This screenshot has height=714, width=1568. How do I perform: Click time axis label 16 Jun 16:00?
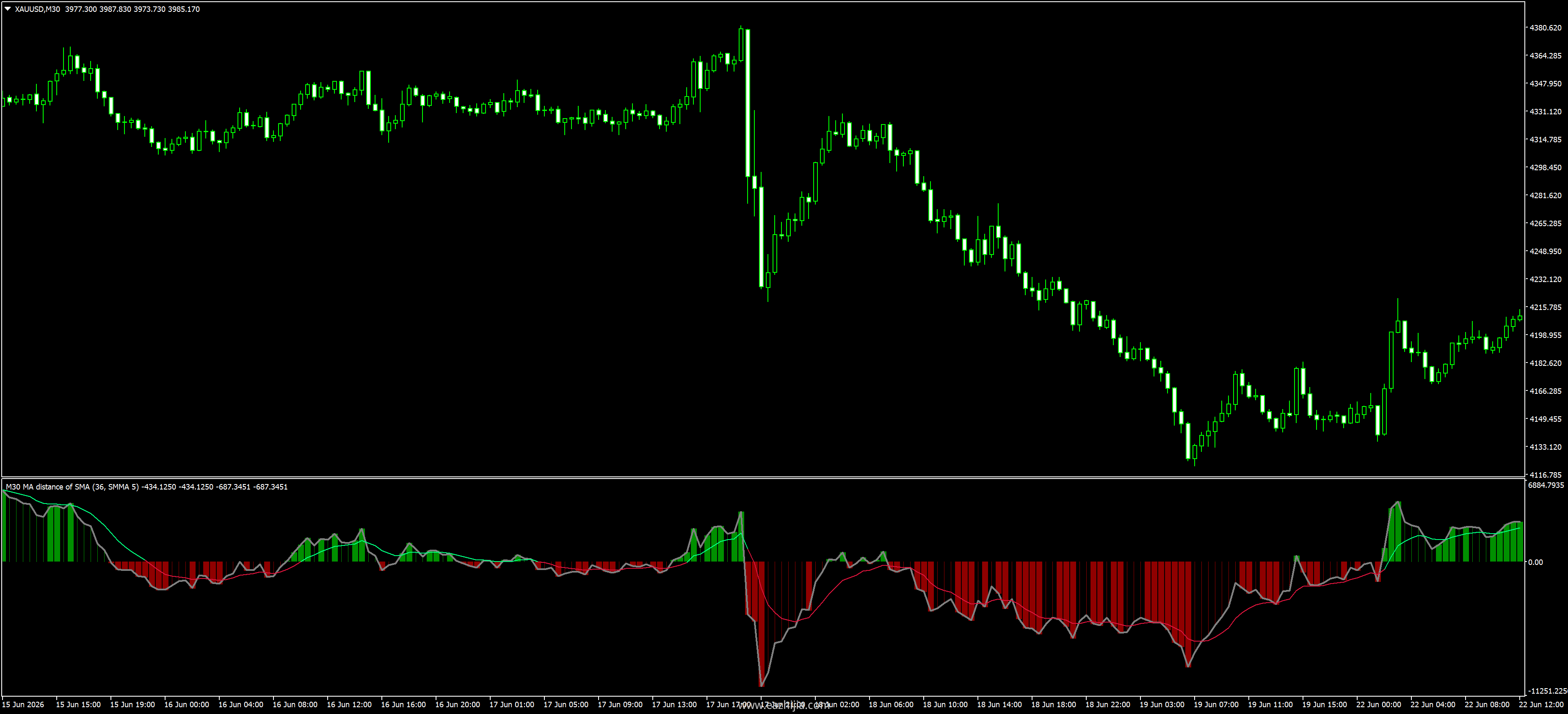click(403, 706)
